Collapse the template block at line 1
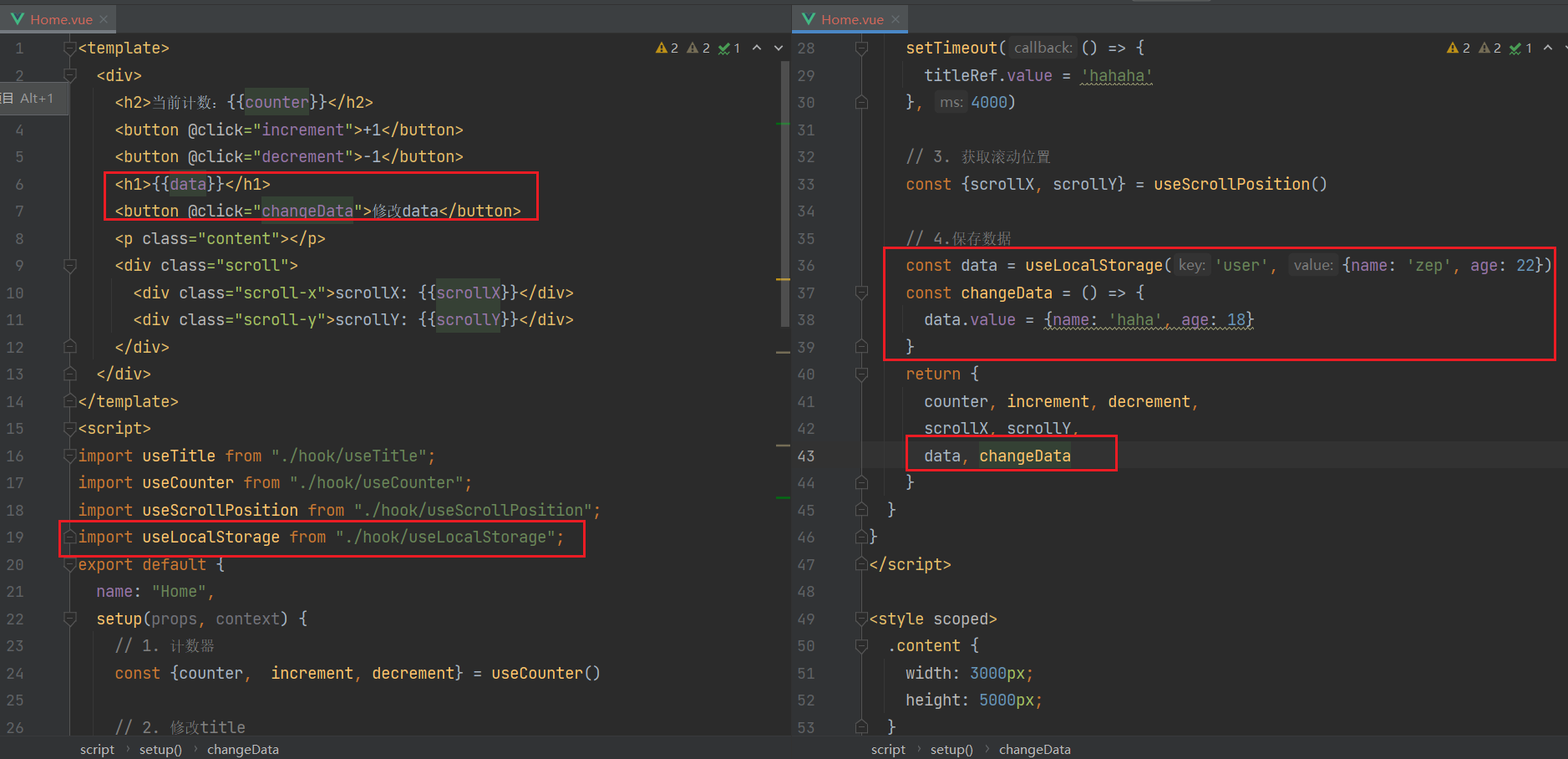 pos(70,48)
